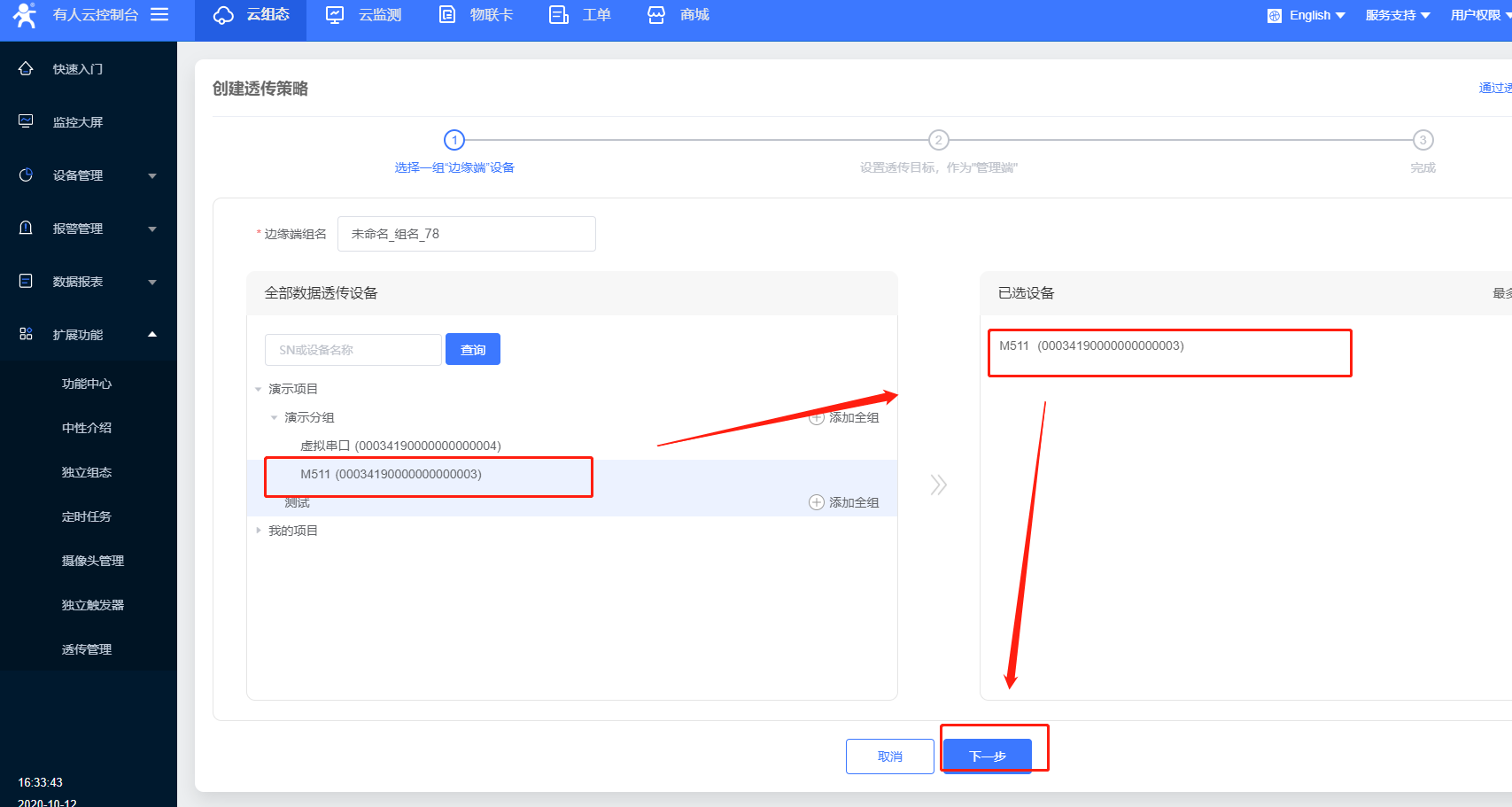
Task: Expand the 我的项目 tree node
Action: tap(259, 531)
